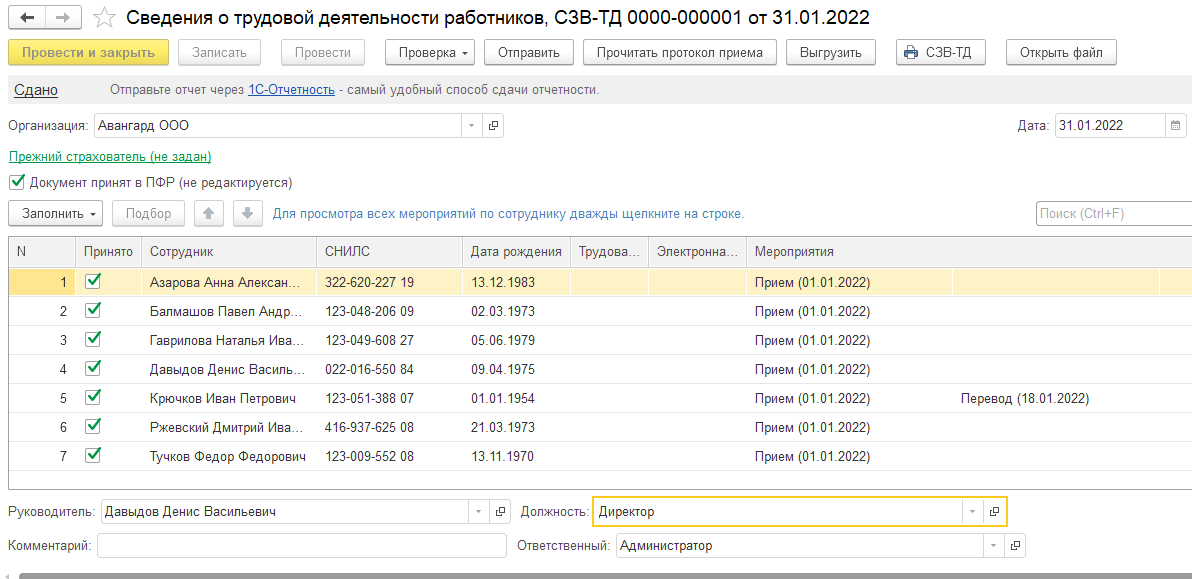Move row down with arrow icon

point(247,213)
